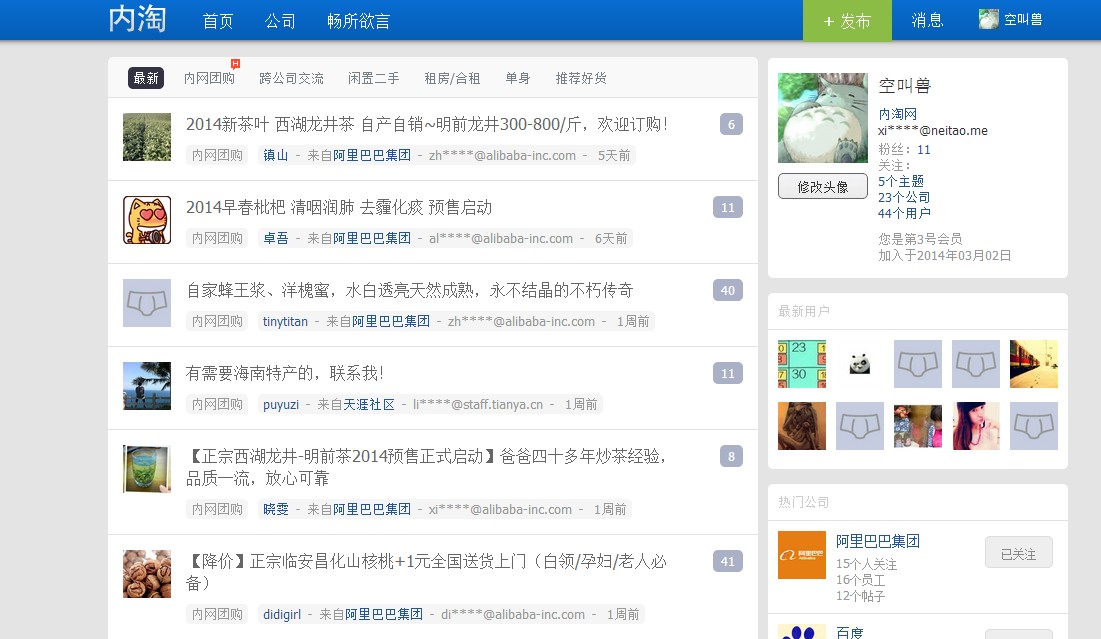The height and width of the screenshot is (639, 1101).
Task: Open the 公司 navigation item
Action: [279, 21]
